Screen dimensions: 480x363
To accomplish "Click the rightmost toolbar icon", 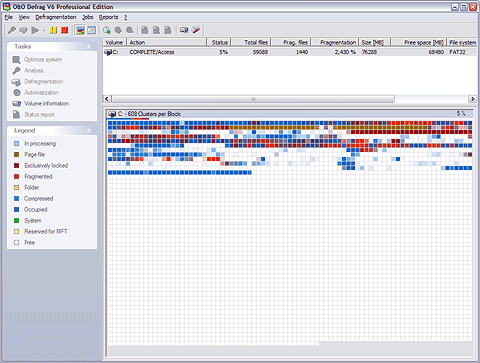I will pos(196,30).
